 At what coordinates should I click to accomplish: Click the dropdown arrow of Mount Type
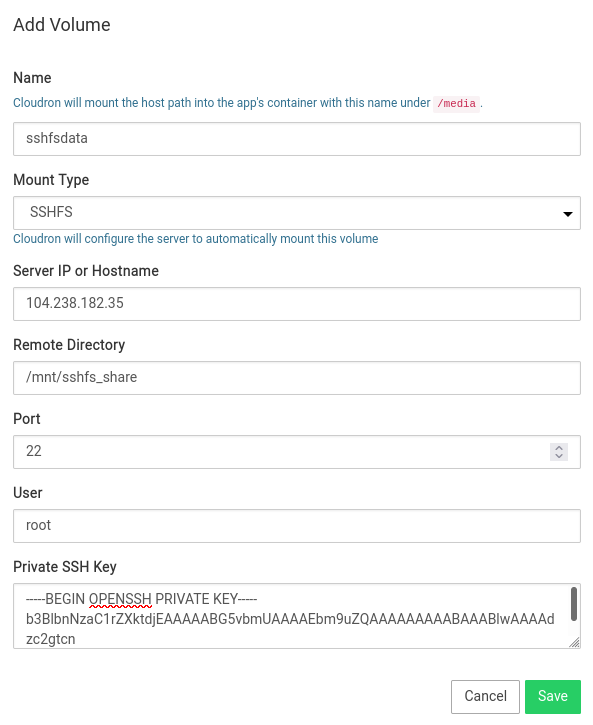(x=568, y=214)
